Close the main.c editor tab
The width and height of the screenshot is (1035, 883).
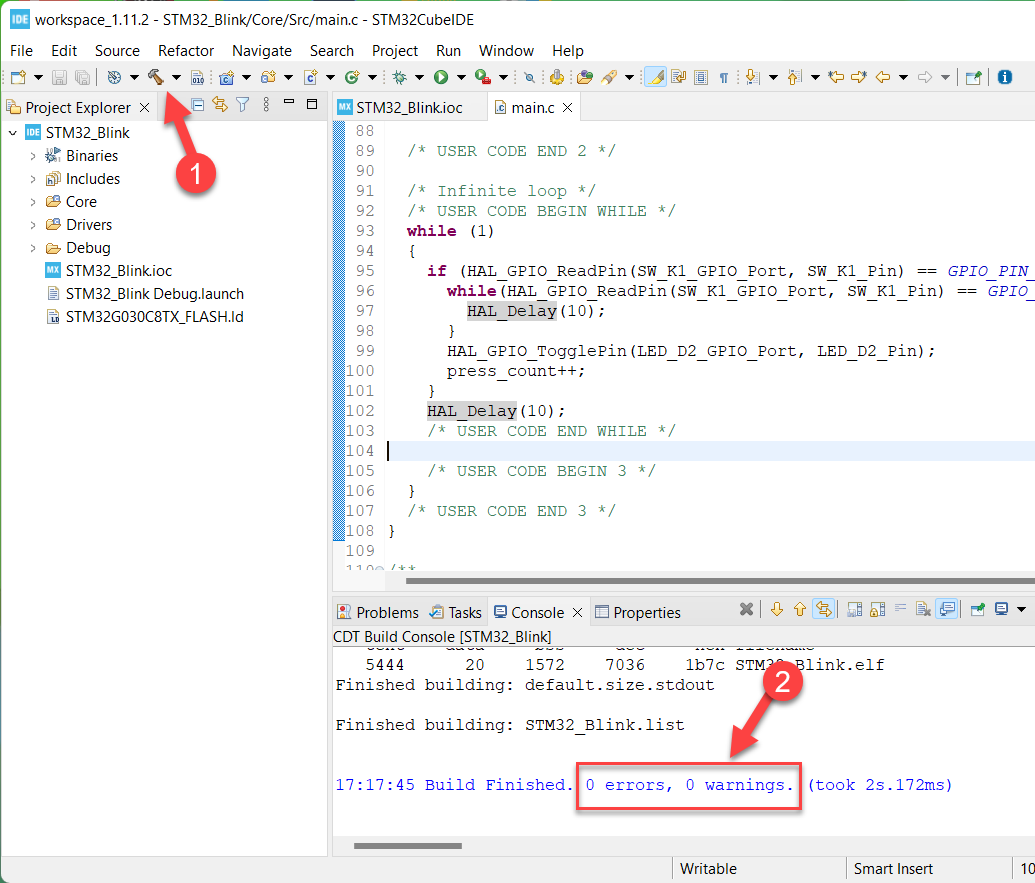coord(568,108)
